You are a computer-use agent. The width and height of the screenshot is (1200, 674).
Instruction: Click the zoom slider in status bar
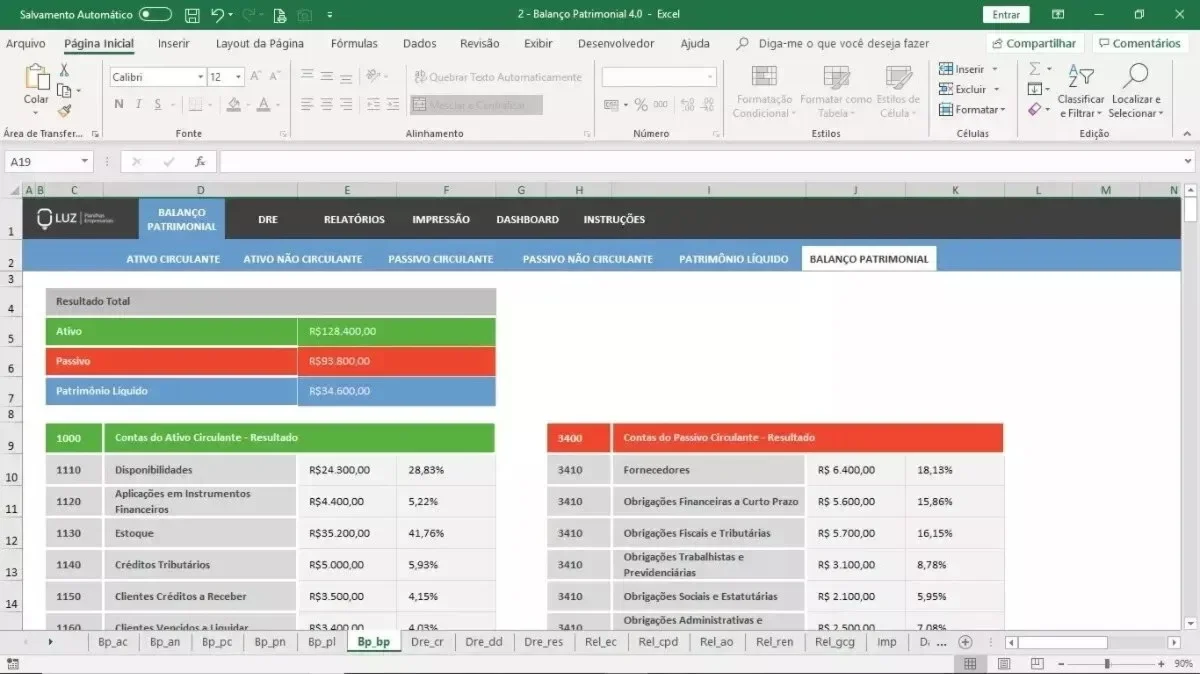click(1107, 664)
